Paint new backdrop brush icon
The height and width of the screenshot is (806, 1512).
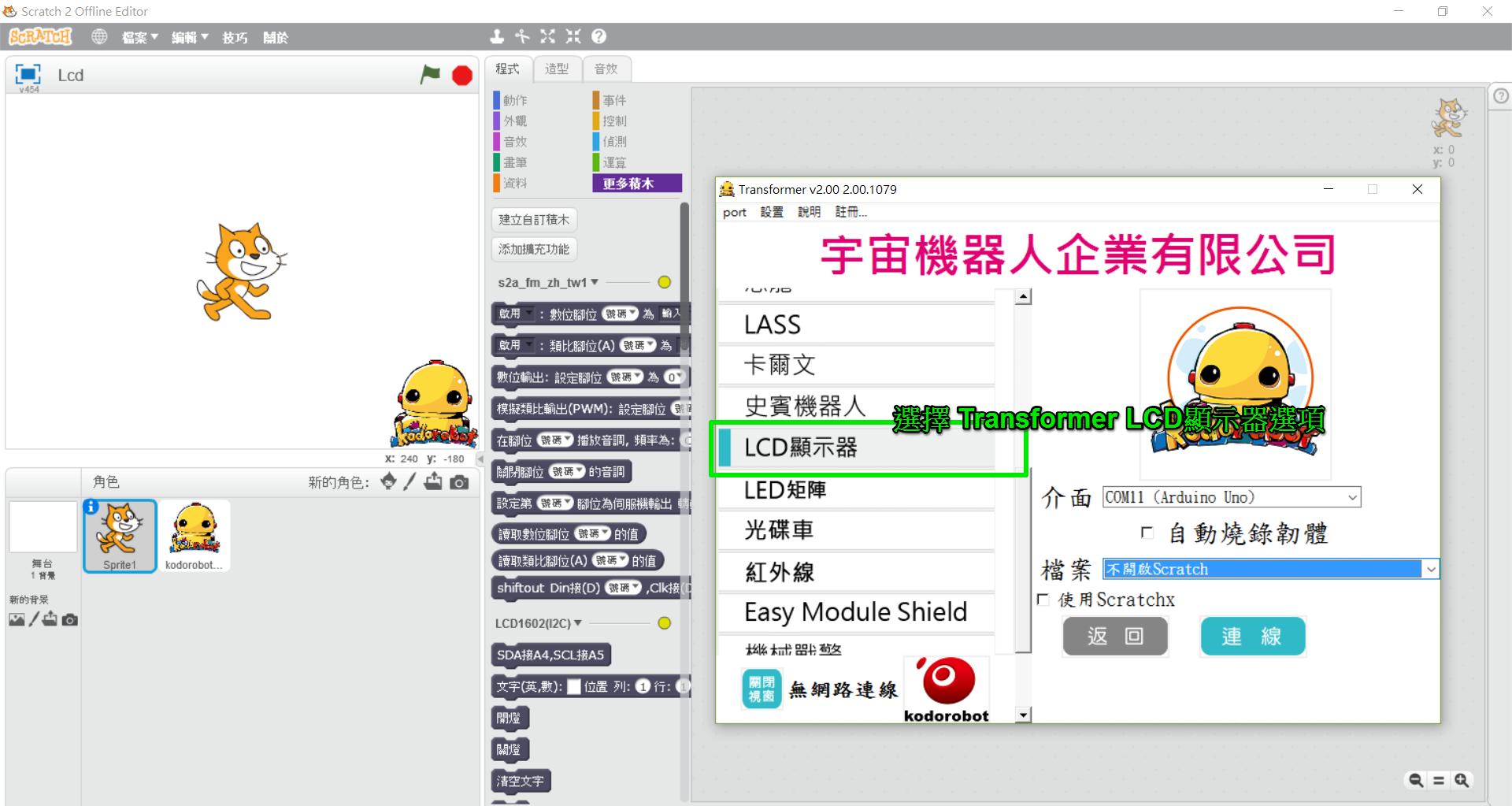click(x=34, y=619)
